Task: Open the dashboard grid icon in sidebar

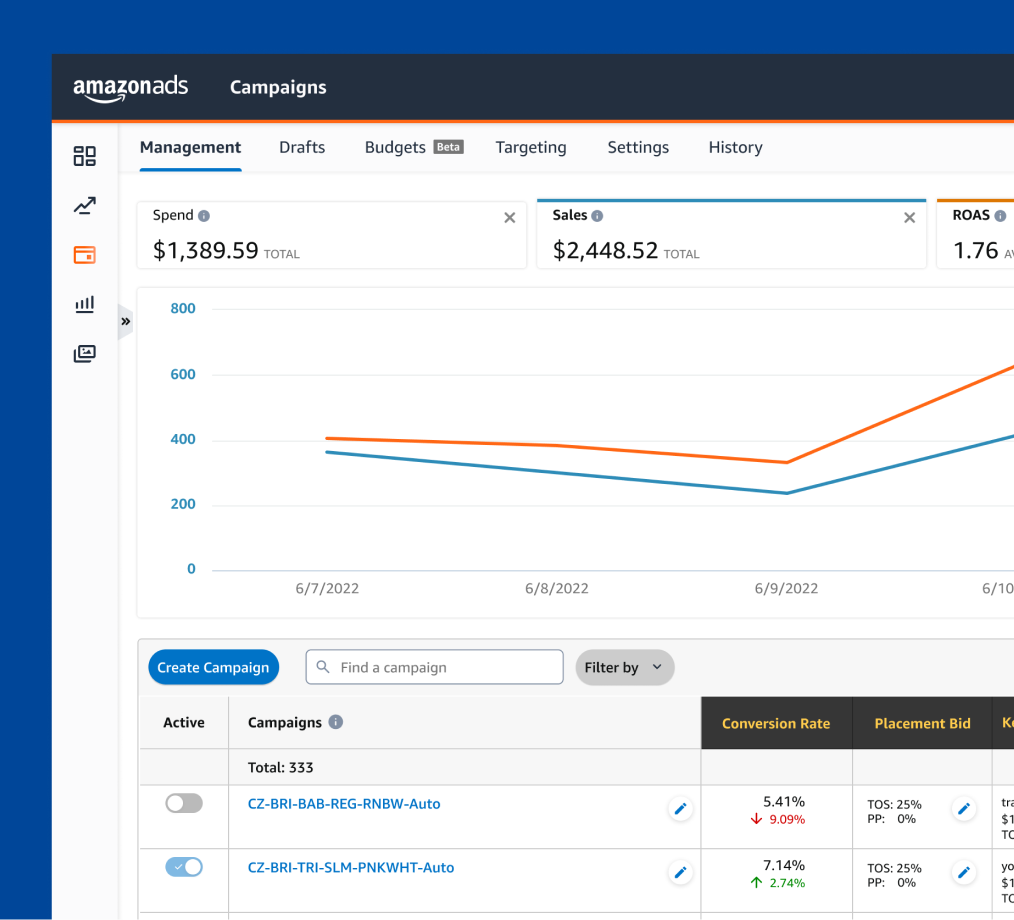Action: [85, 156]
